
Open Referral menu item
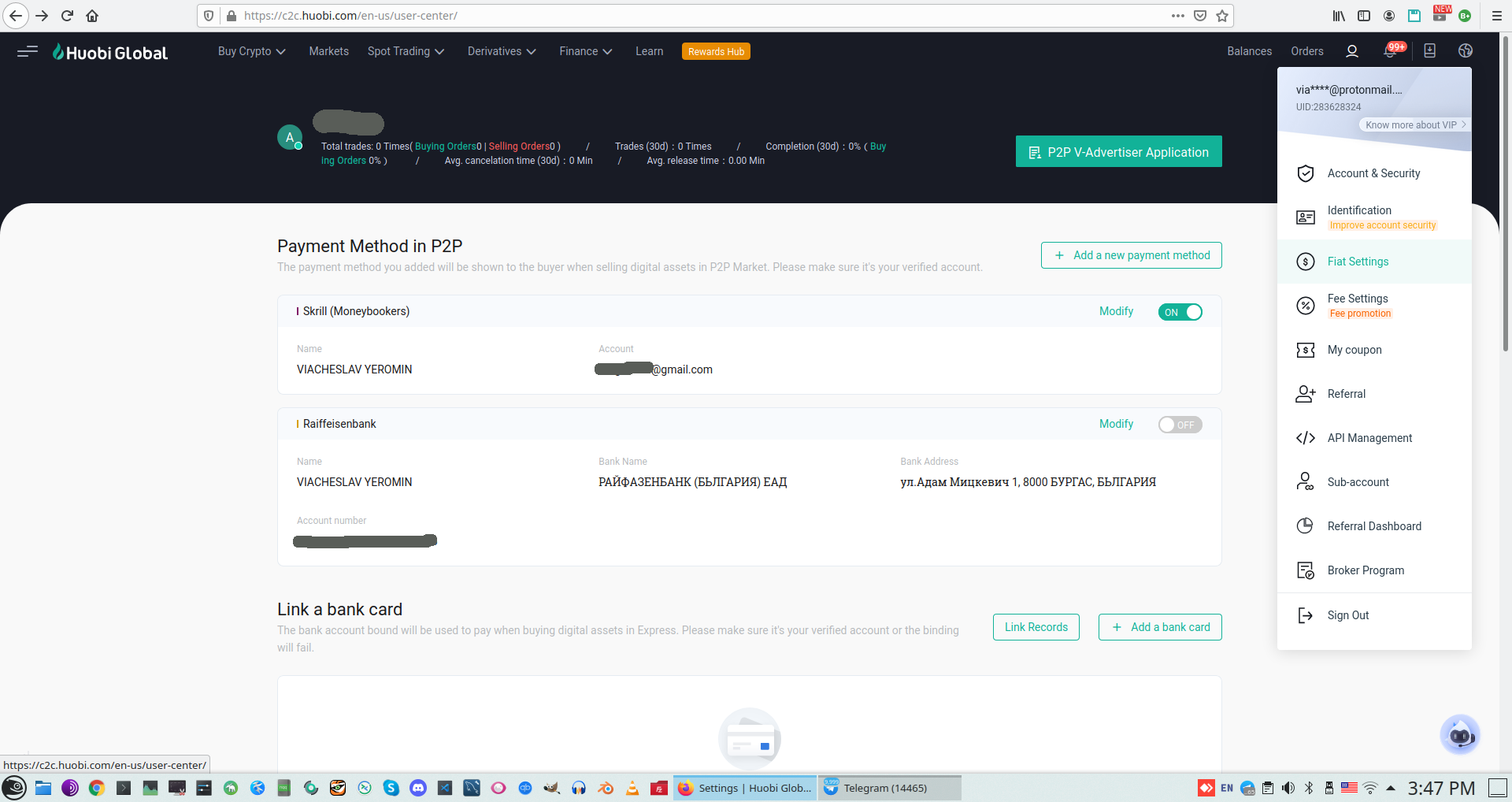(x=1374, y=394)
